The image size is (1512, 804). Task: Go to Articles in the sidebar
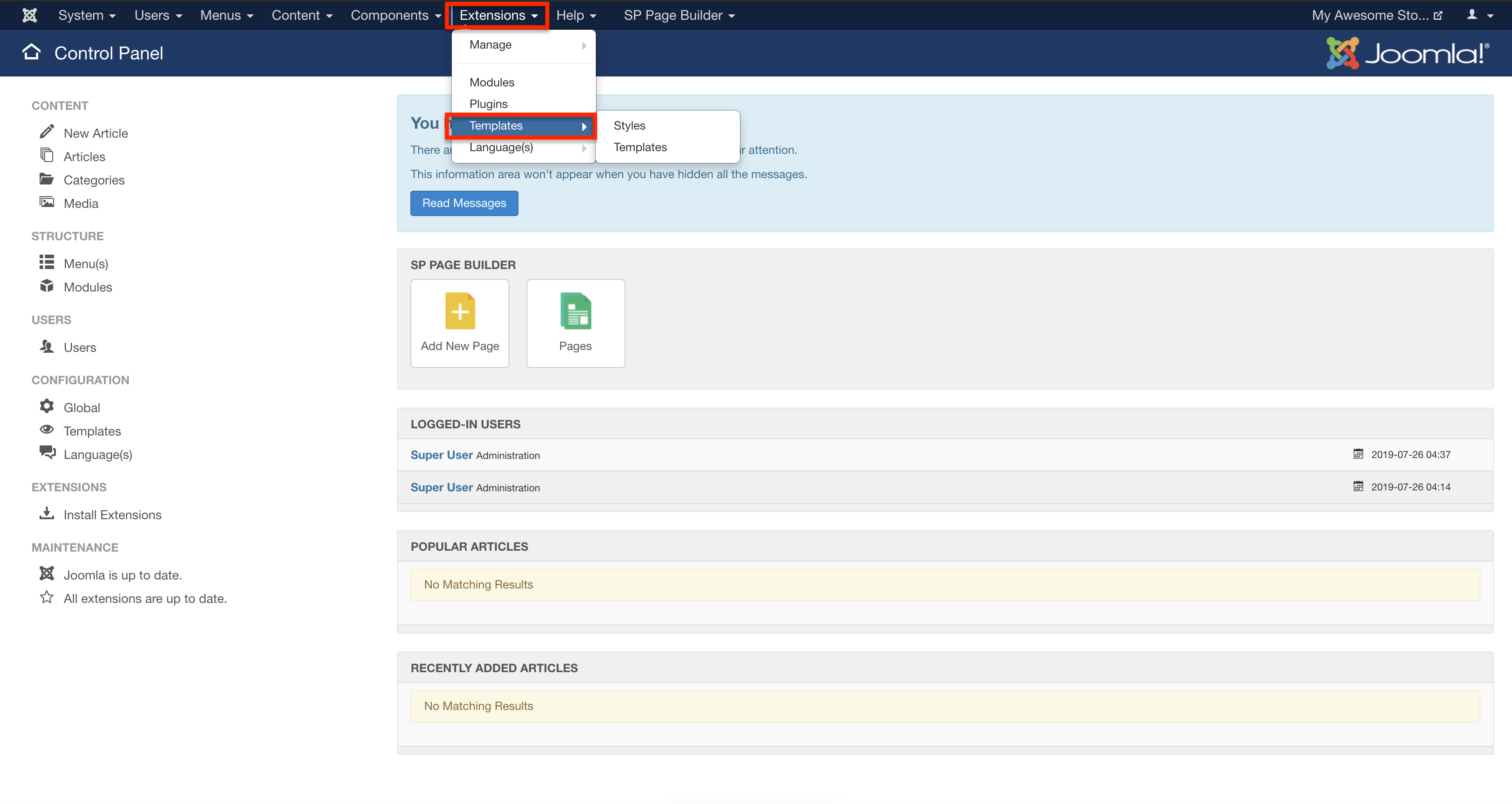coord(85,157)
